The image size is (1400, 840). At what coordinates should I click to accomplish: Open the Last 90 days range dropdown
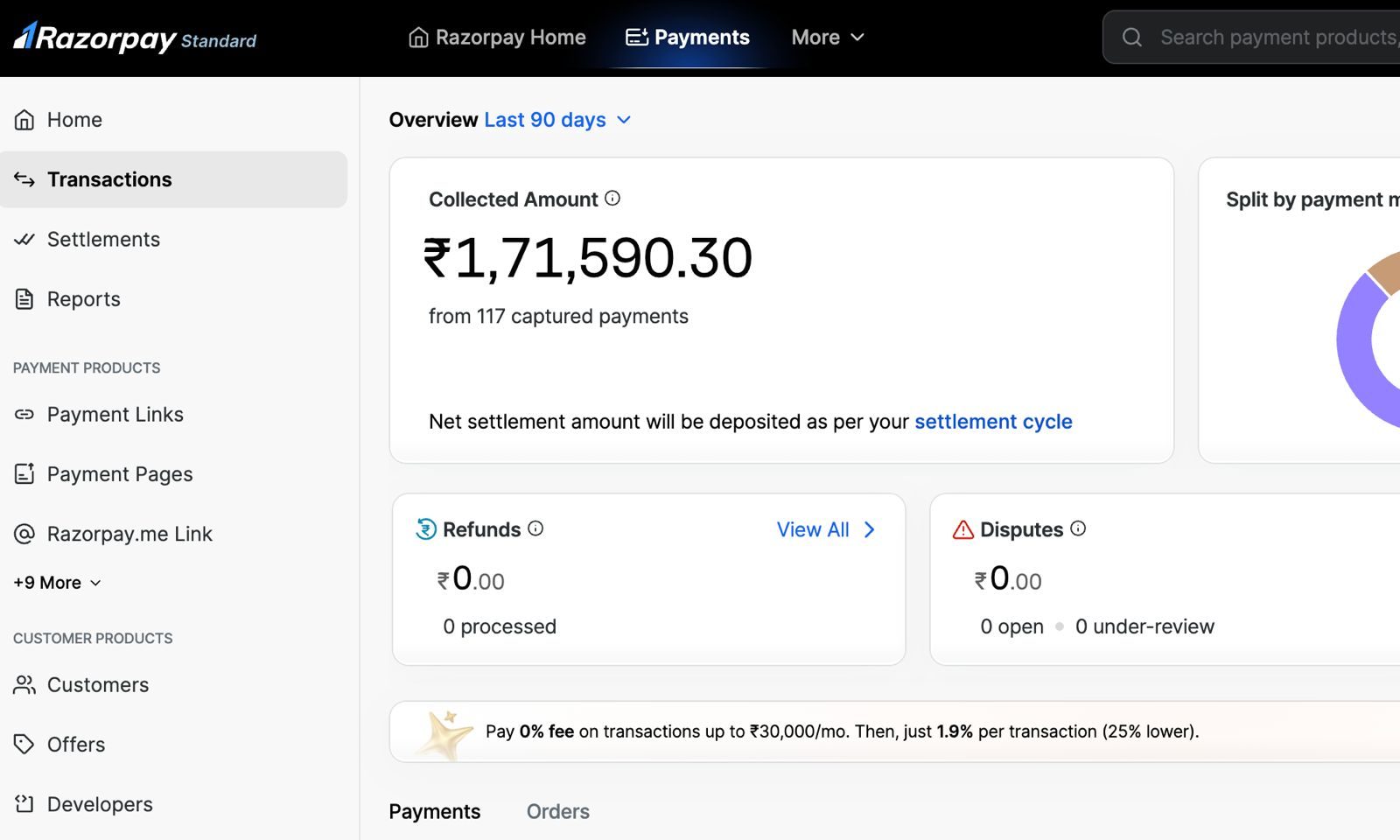[x=557, y=120]
